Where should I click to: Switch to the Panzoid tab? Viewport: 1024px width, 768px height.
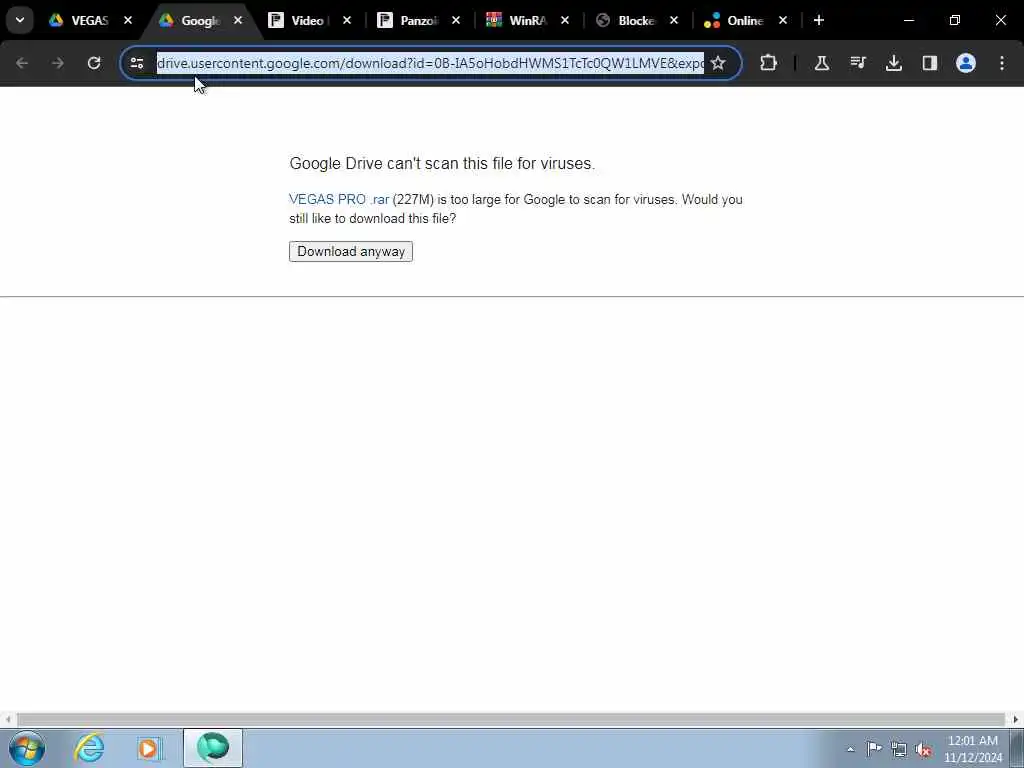click(x=419, y=20)
